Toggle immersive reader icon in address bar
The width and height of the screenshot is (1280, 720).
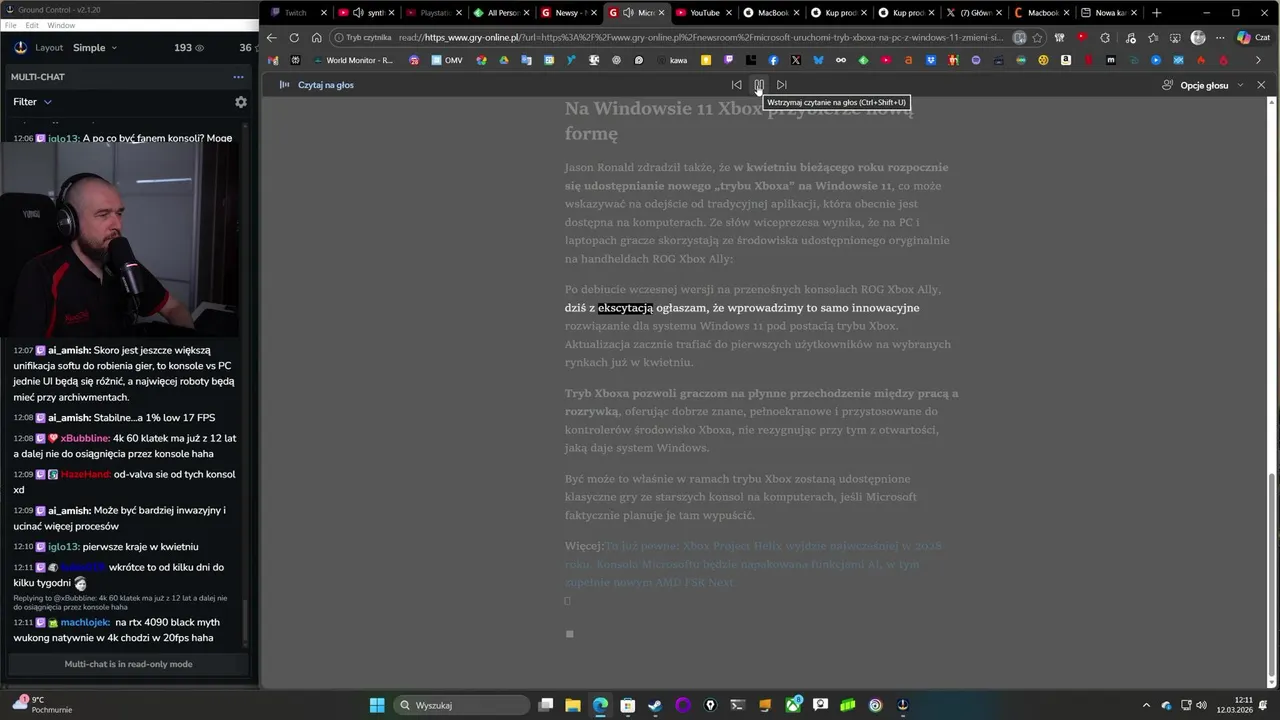tap(1019, 37)
